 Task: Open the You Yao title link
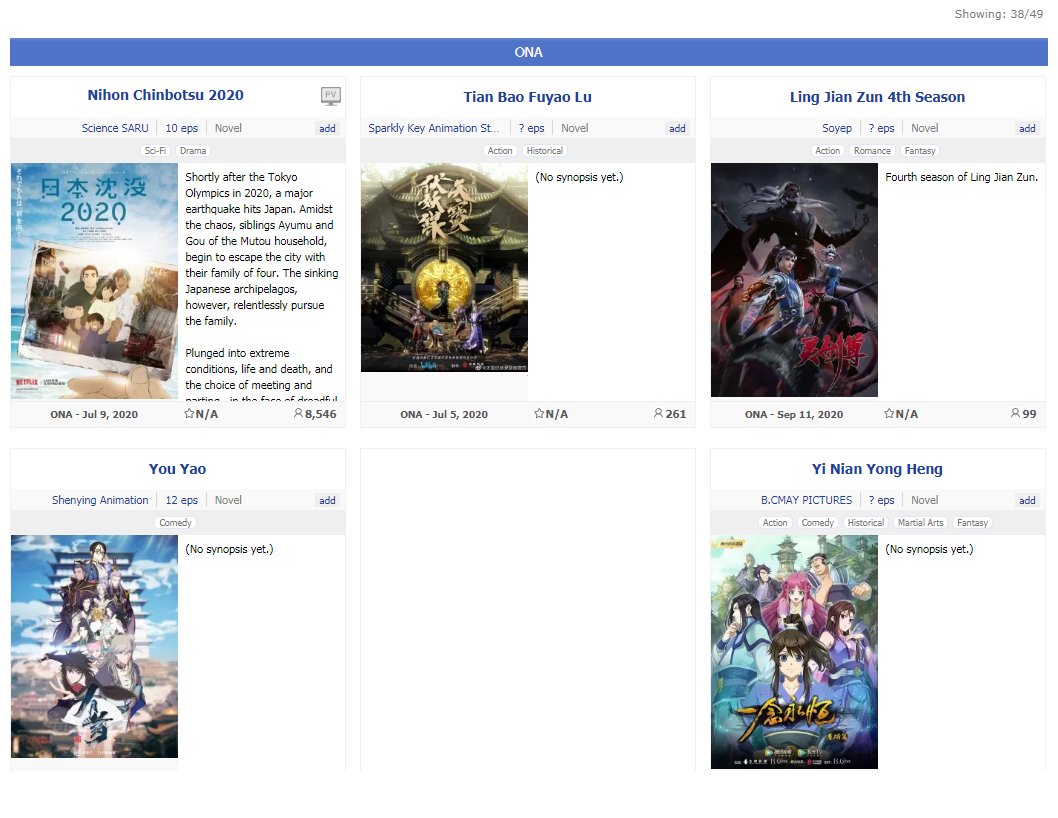coord(177,469)
